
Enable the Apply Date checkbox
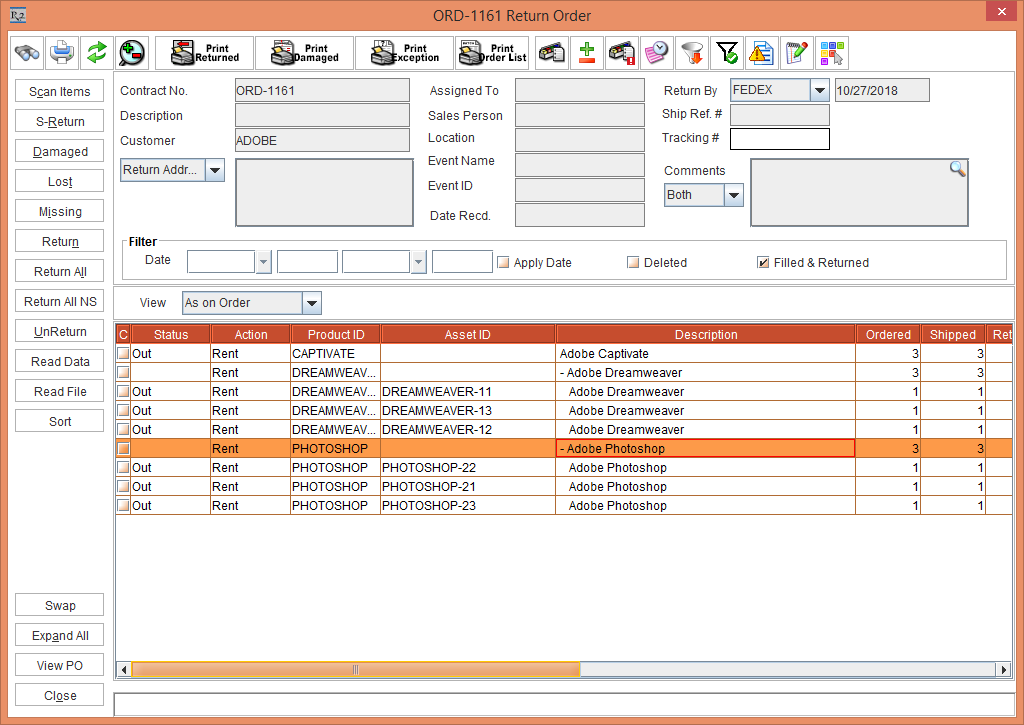(504, 263)
